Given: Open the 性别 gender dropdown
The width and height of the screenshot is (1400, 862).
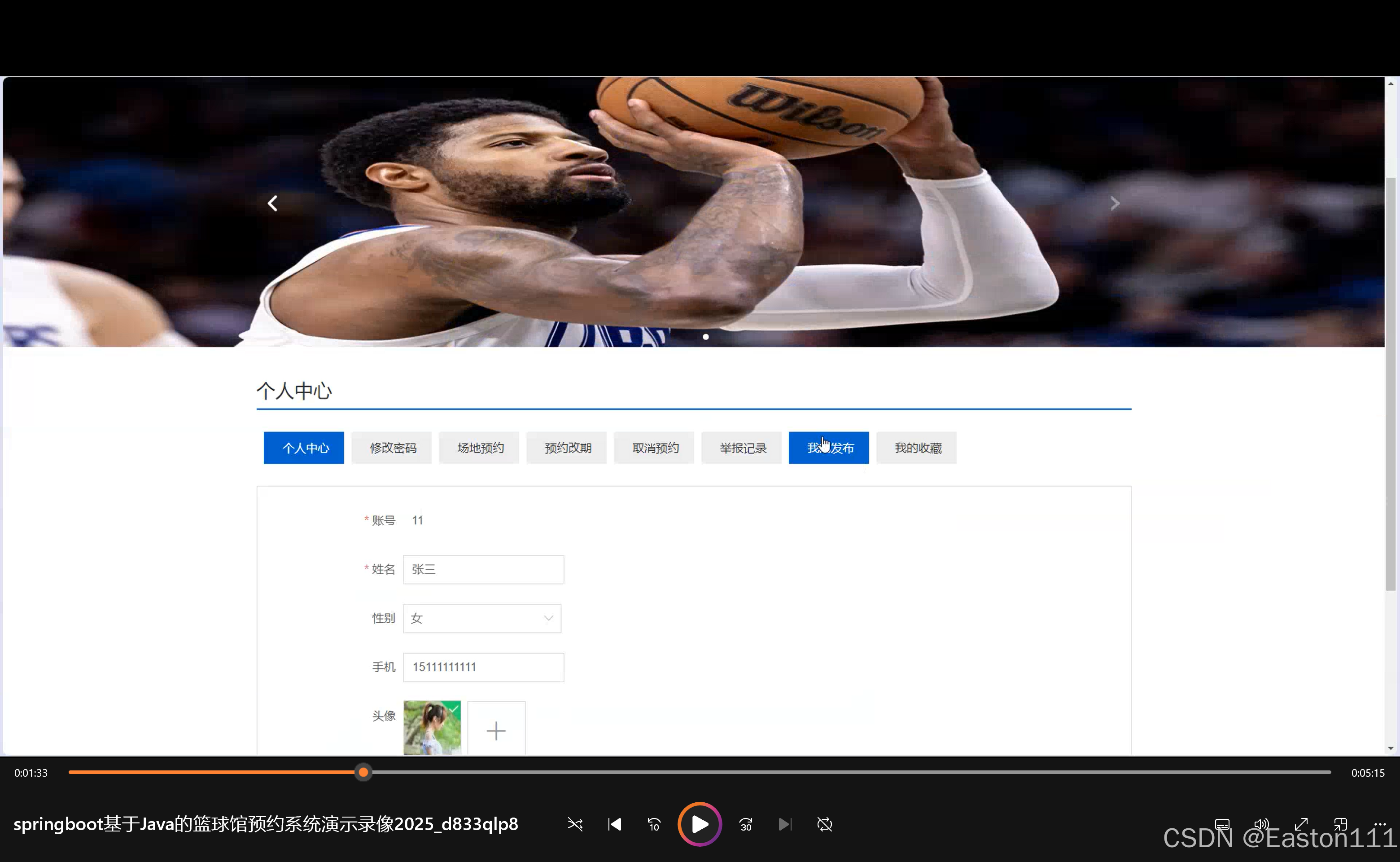Looking at the screenshot, I should pyautogui.click(x=481, y=618).
